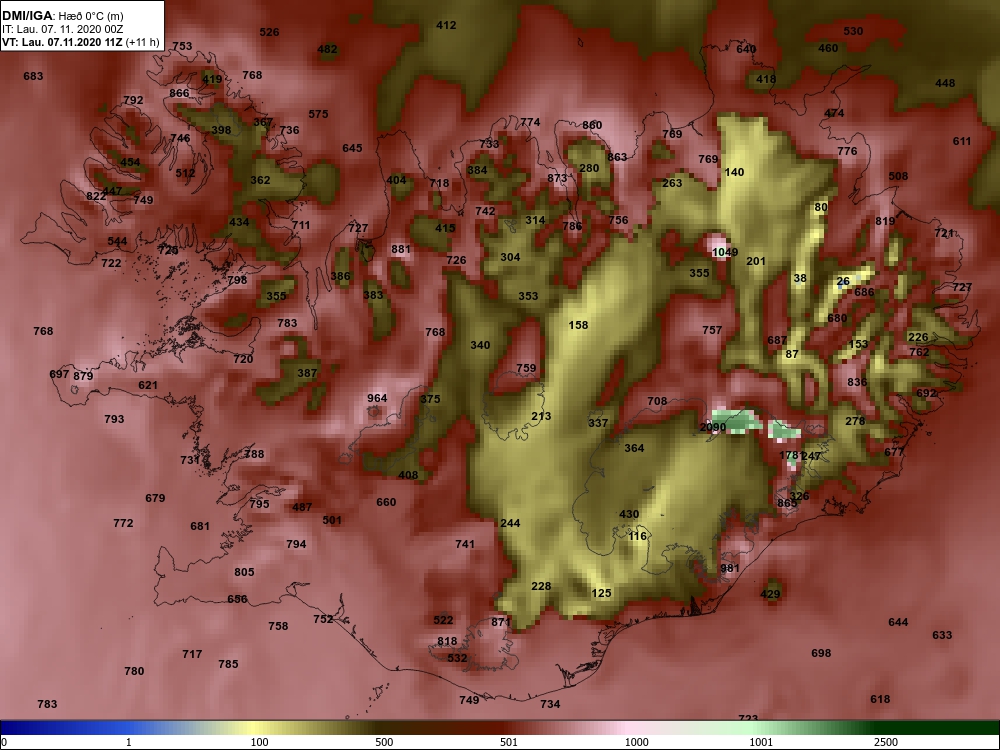Click the 683 value at left edge
This screenshot has width=1000, height=750.
pos(33,76)
